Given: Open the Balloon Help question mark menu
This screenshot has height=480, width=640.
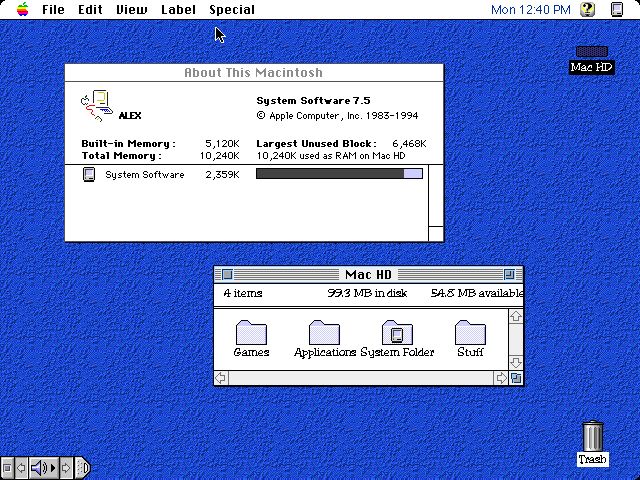Looking at the screenshot, I should (587, 9).
